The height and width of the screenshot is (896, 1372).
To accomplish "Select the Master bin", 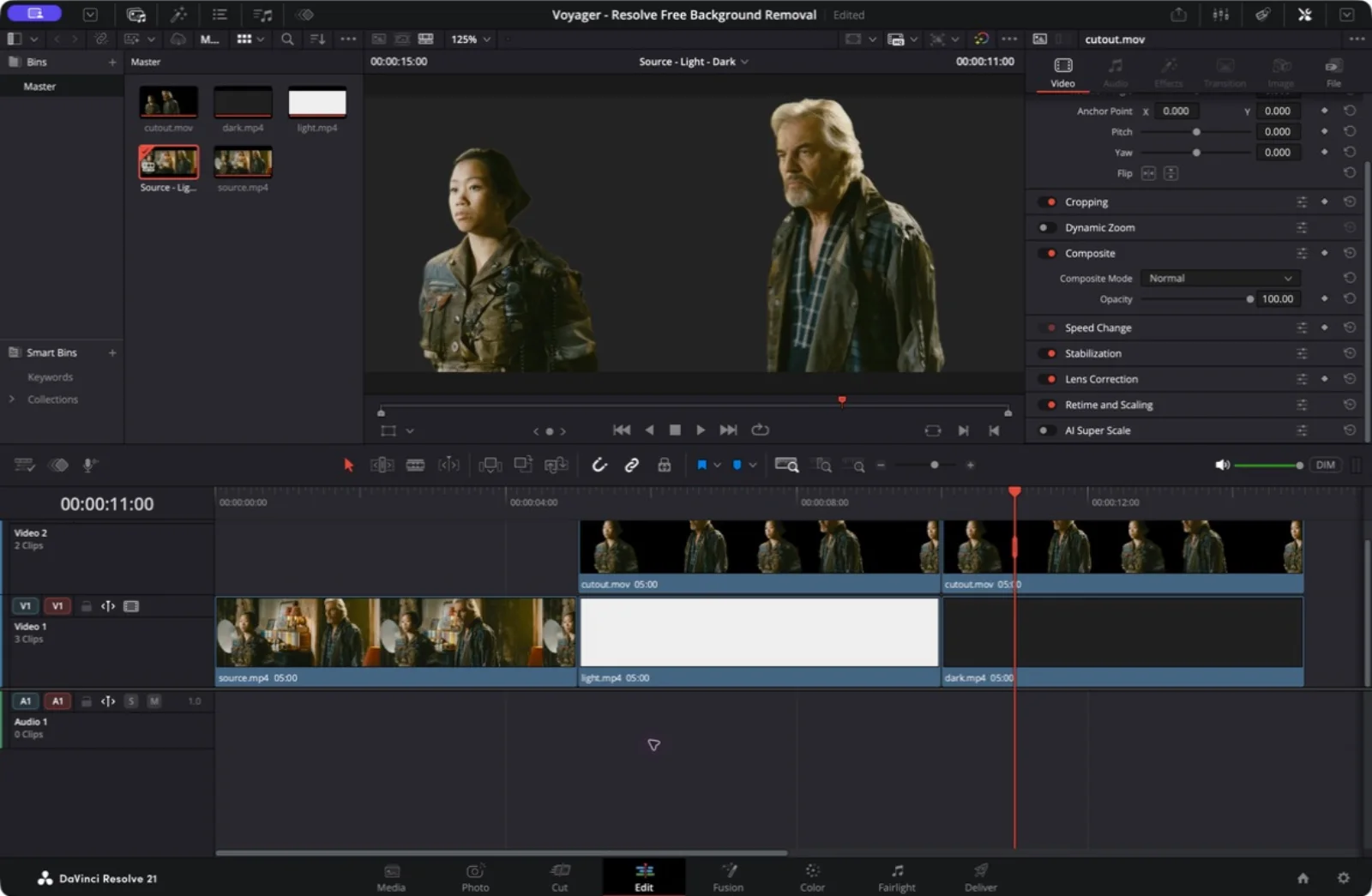I will tap(62, 87).
